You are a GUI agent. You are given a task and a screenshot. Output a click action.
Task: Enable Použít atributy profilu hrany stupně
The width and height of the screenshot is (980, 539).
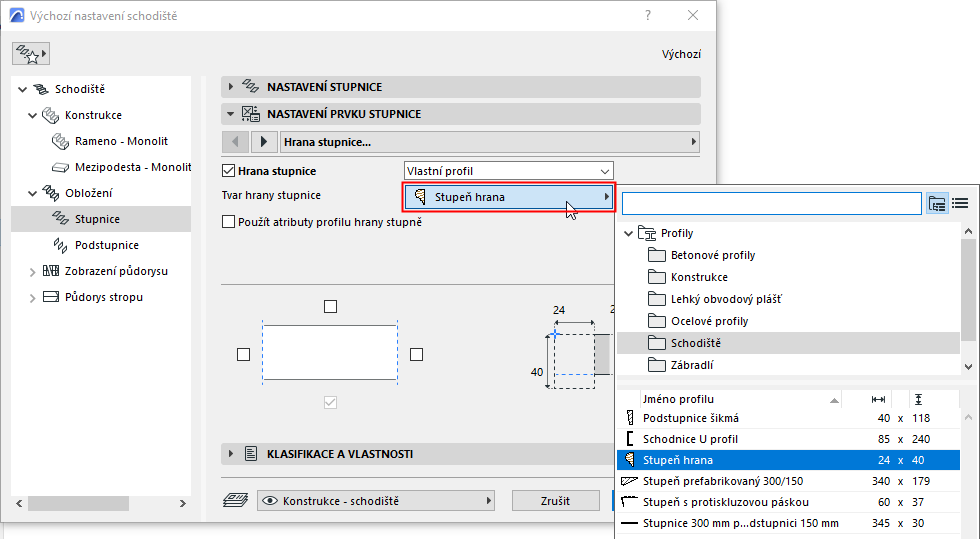[229, 222]
